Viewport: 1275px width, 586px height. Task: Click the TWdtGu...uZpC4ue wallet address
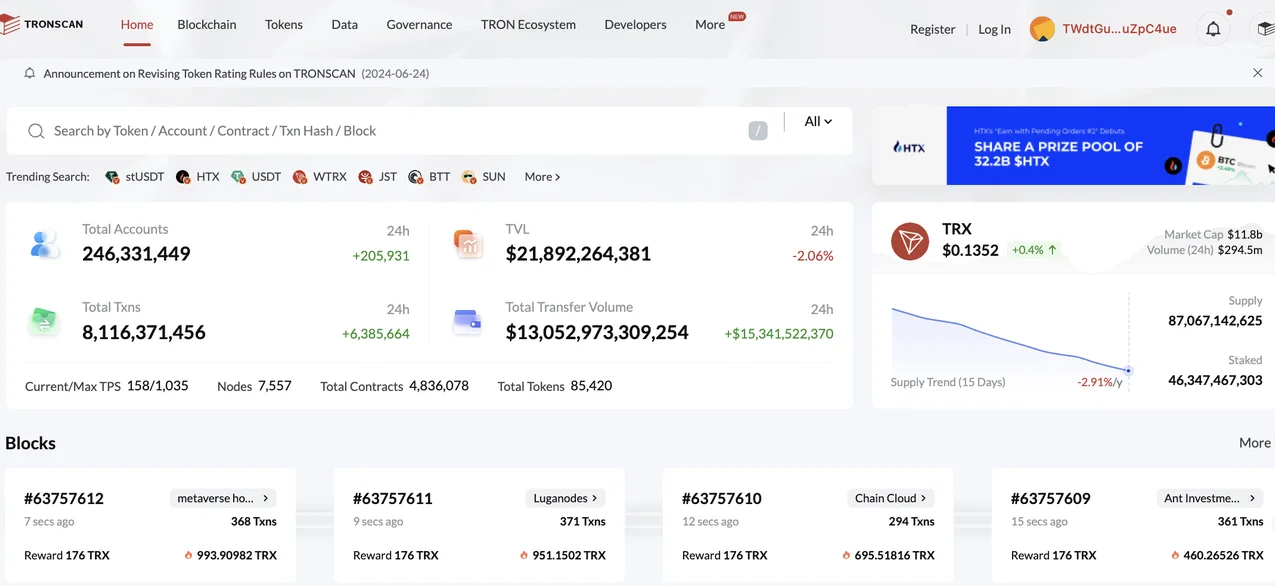(x=1119, y=29)
